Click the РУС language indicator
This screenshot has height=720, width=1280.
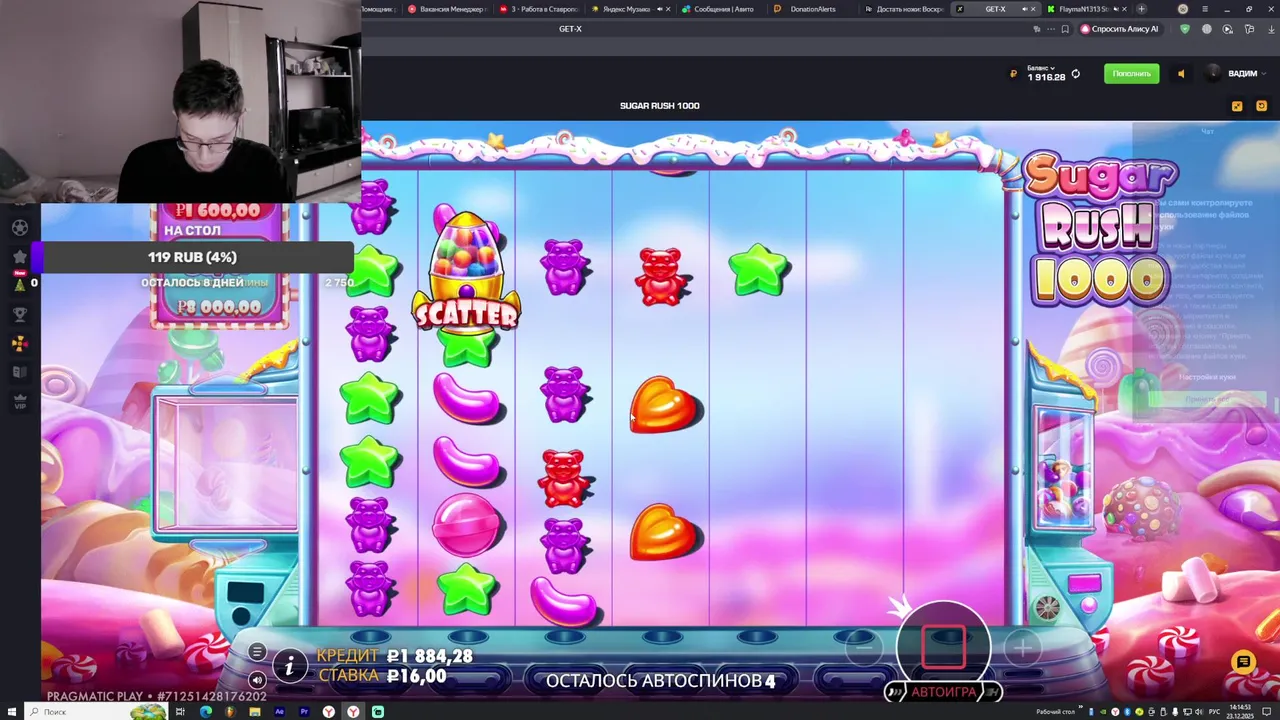click(1215, 712)
